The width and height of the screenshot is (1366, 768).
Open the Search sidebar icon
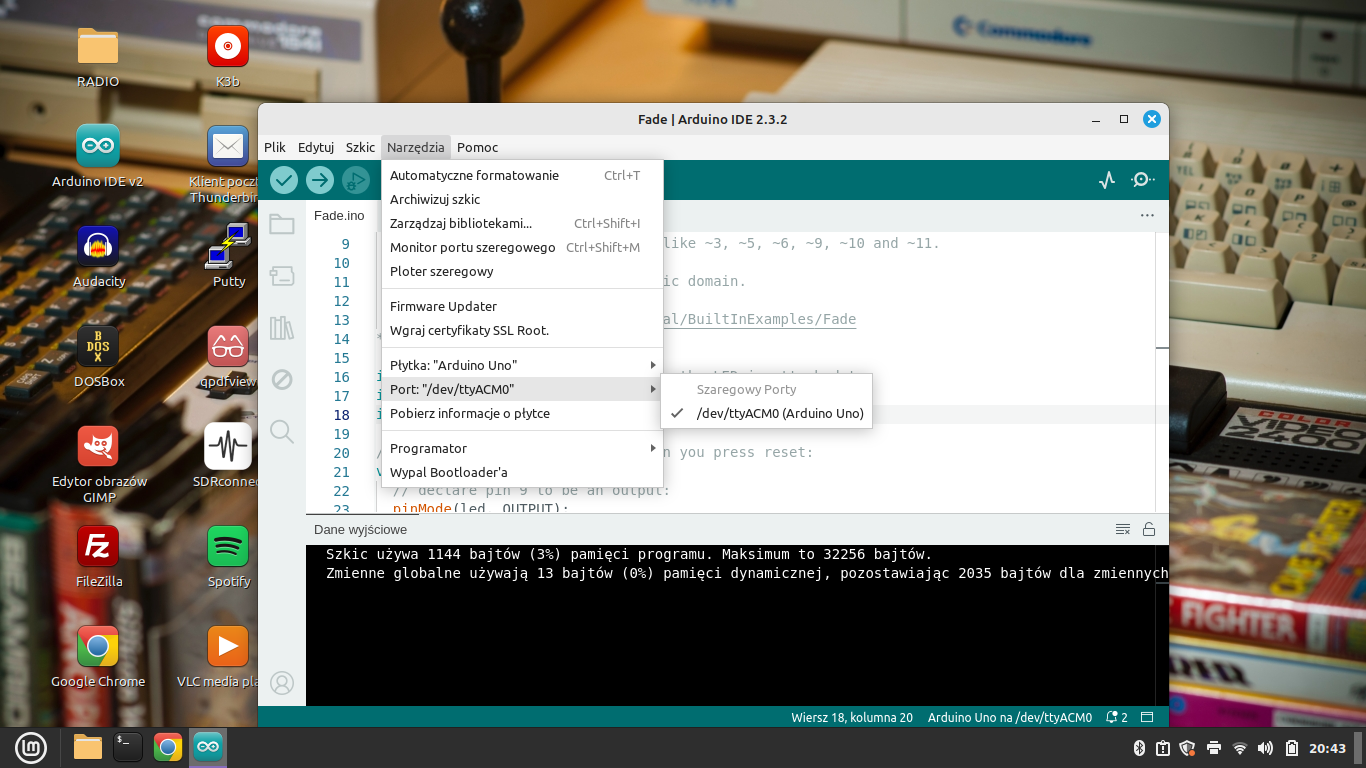[x=282, y=432]
